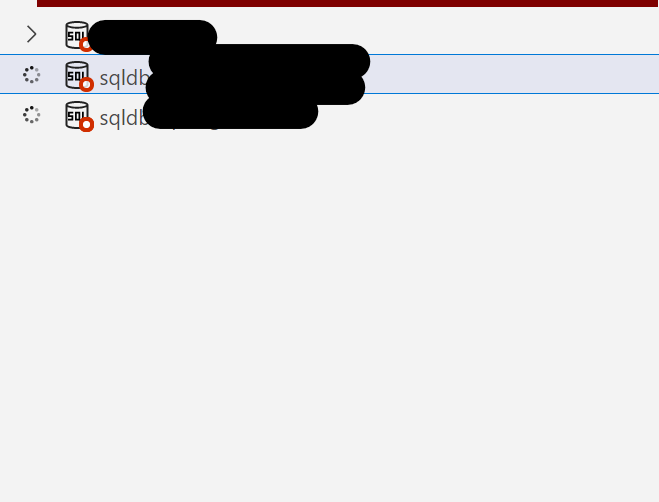Click the dark red bar at the top
The width and height of the screenshot is (659, 502).
coord(348,3)
